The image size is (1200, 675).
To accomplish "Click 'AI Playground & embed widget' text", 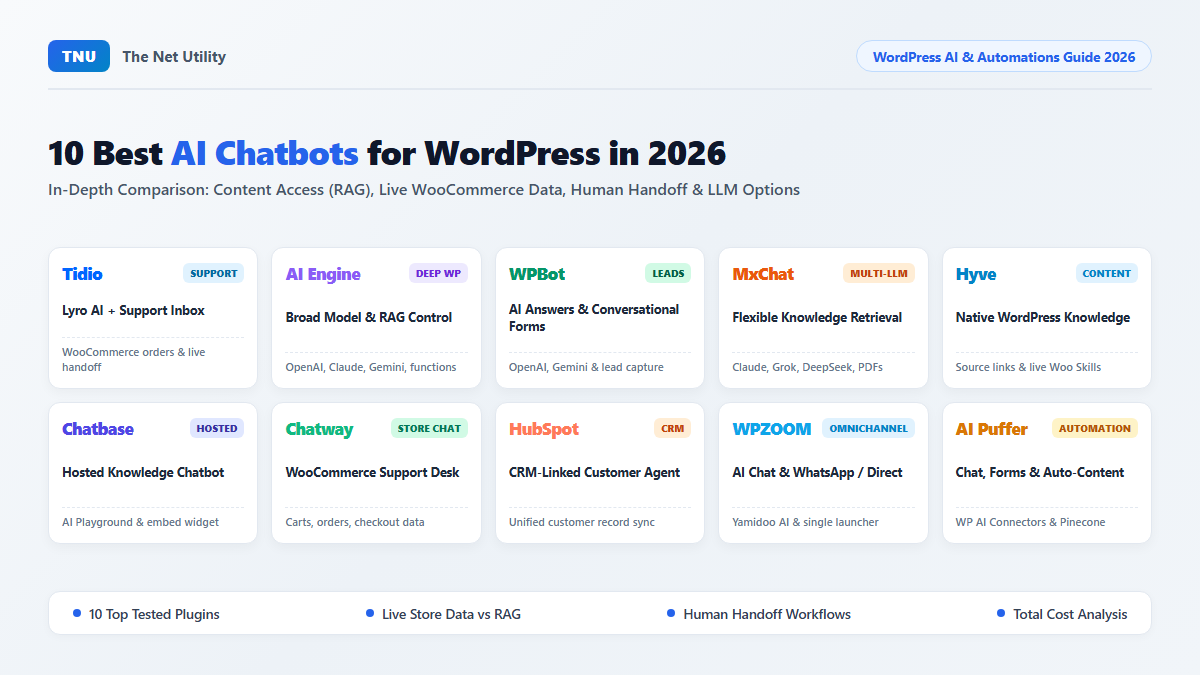I will click(140, 522).
